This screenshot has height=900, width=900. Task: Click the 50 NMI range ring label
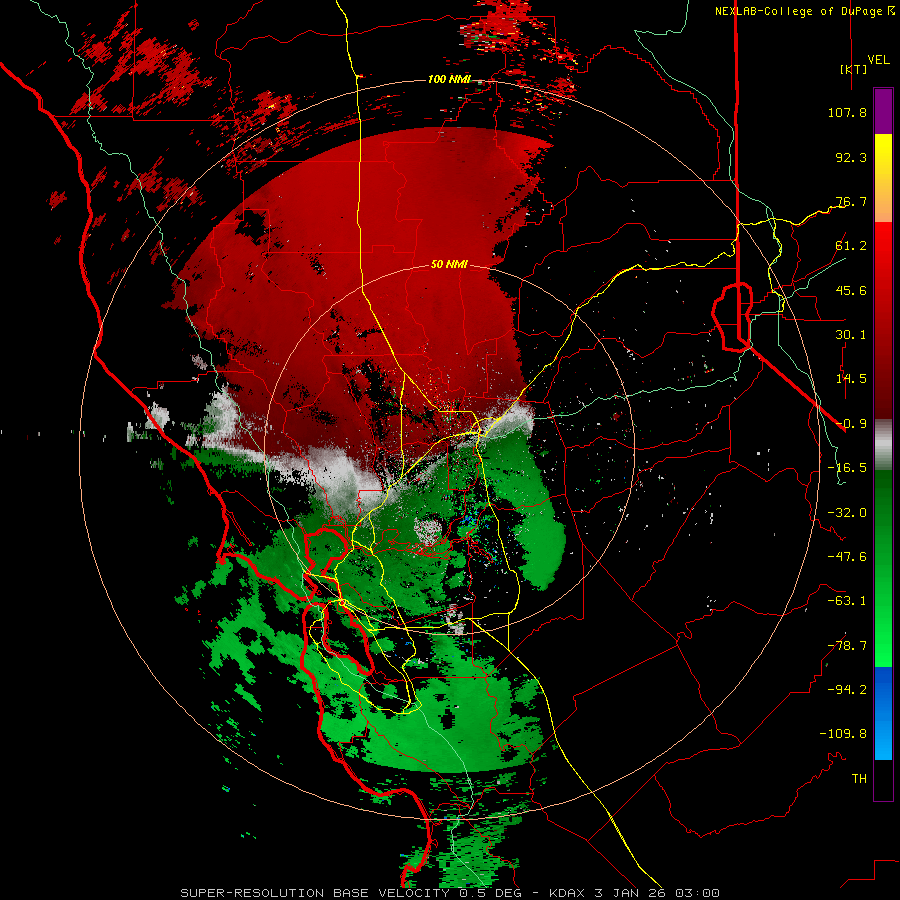point(449,264)
